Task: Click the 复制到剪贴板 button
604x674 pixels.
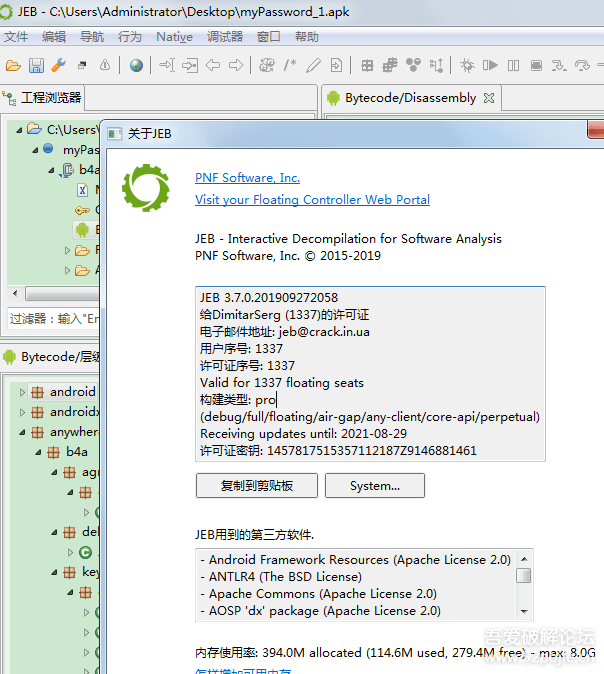Action: pos(257,486)
